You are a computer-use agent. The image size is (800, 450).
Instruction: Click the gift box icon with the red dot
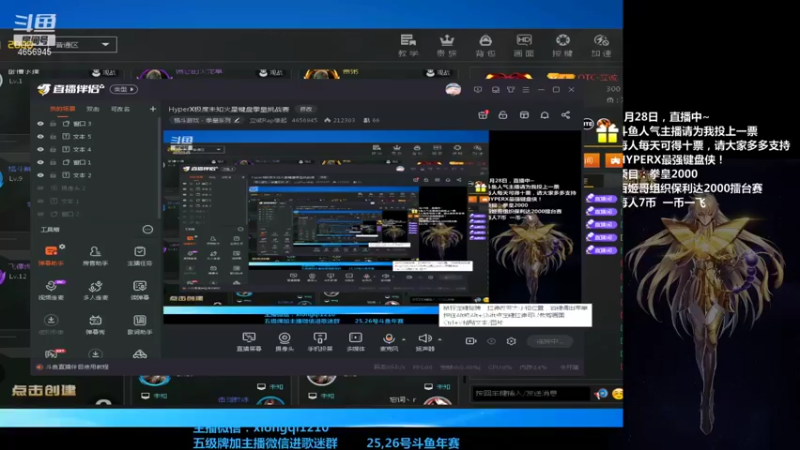point(483,115)
